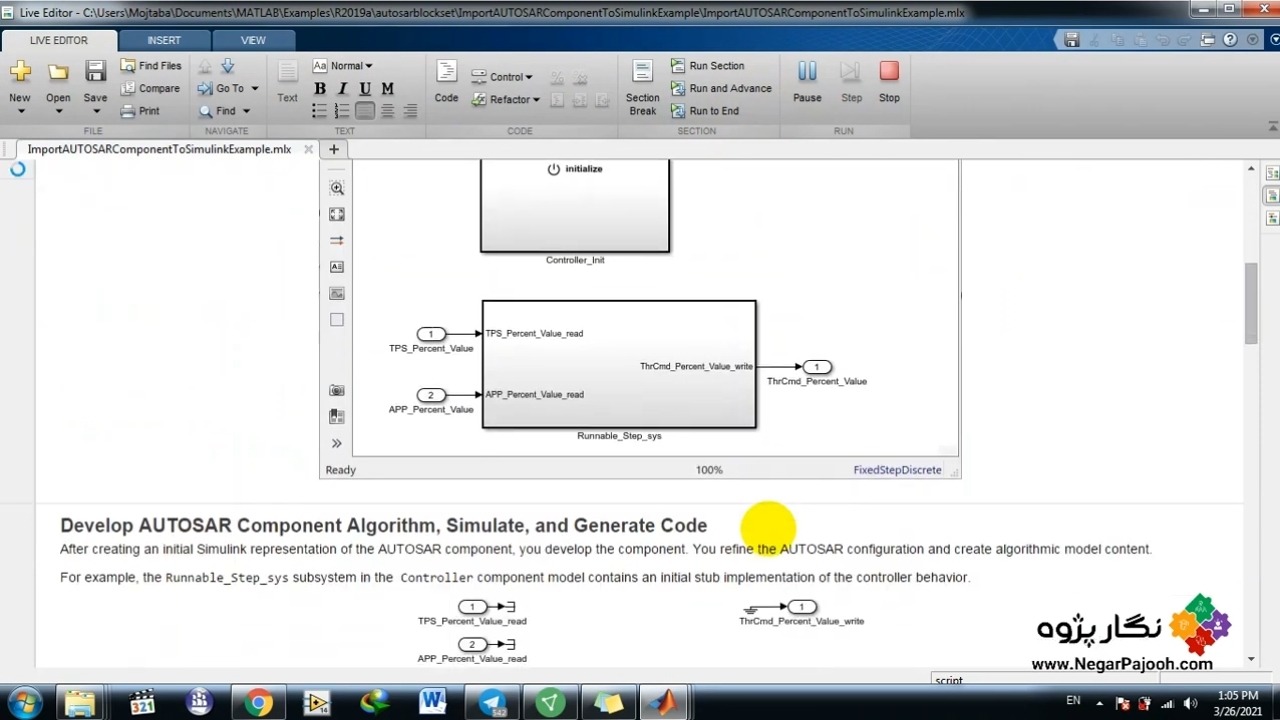Open the Normal text style dropdown

click(343, 66)
